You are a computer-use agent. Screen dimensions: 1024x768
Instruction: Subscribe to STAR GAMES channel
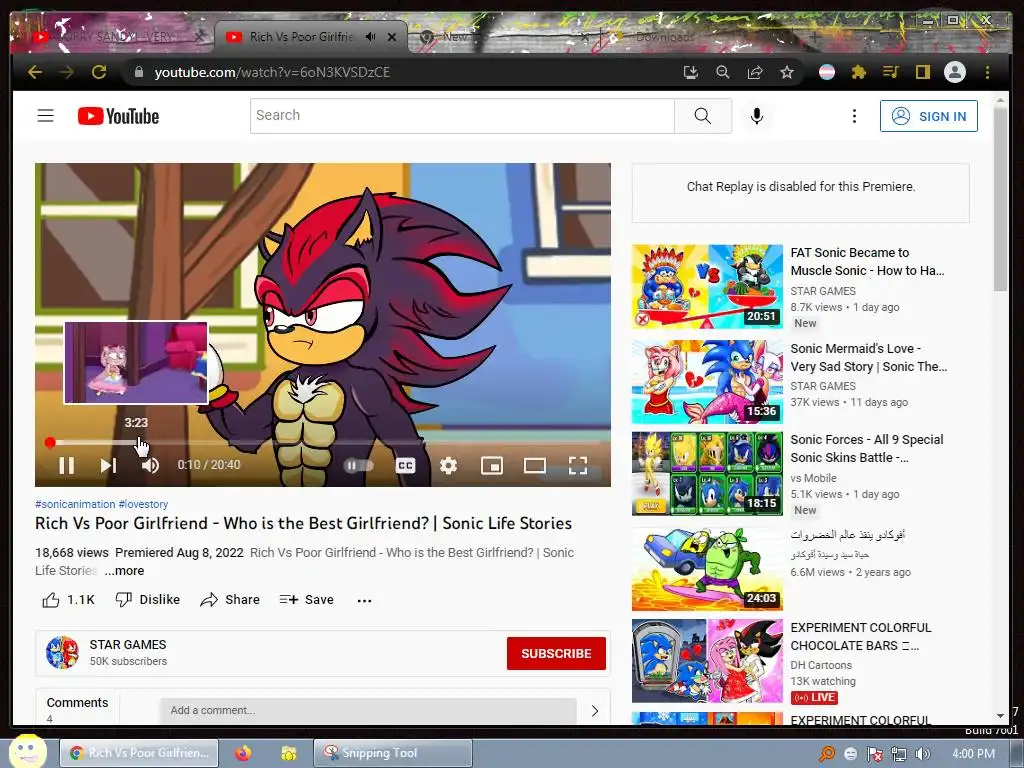click(556, 653)
